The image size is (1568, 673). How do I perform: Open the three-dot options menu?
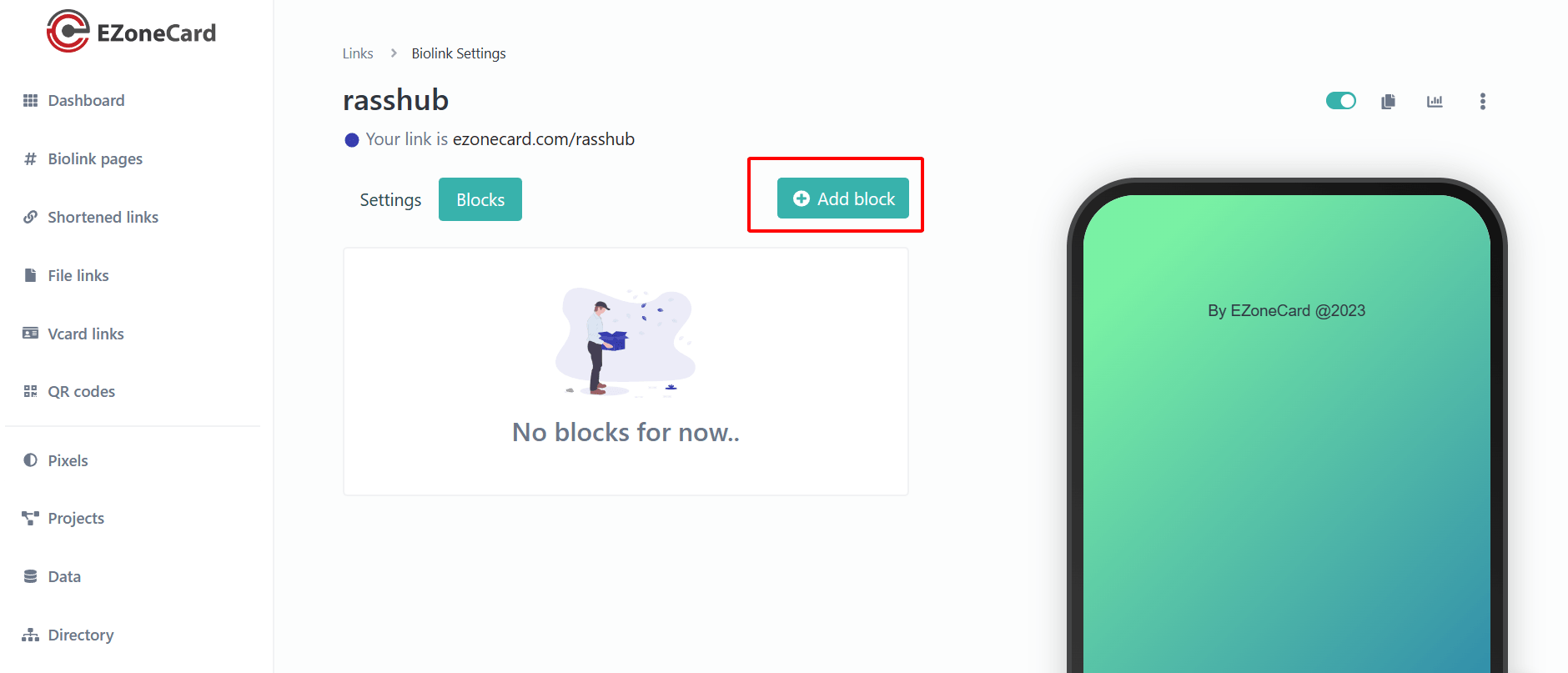pyautogui.click(x=1482, y=101)
